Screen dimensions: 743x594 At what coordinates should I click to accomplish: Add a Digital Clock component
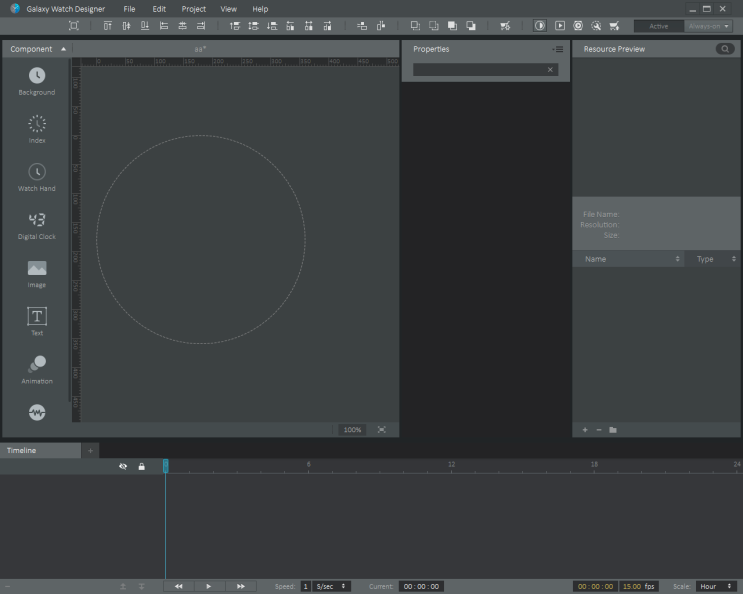tap(37, 225)
